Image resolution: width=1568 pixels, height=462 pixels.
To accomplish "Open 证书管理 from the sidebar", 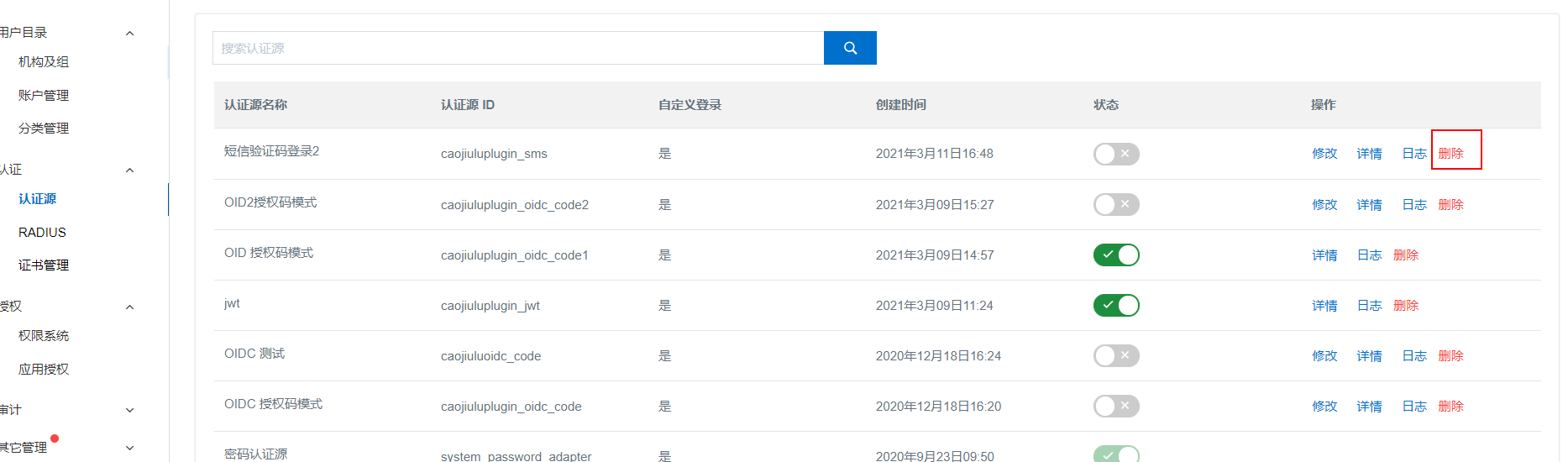I will [x=44, y=265].
